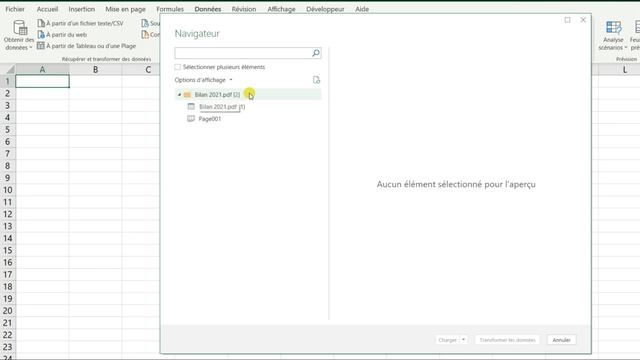
Task: Open Analyse scénarios dropdown
Action: (x=613, y=36)
